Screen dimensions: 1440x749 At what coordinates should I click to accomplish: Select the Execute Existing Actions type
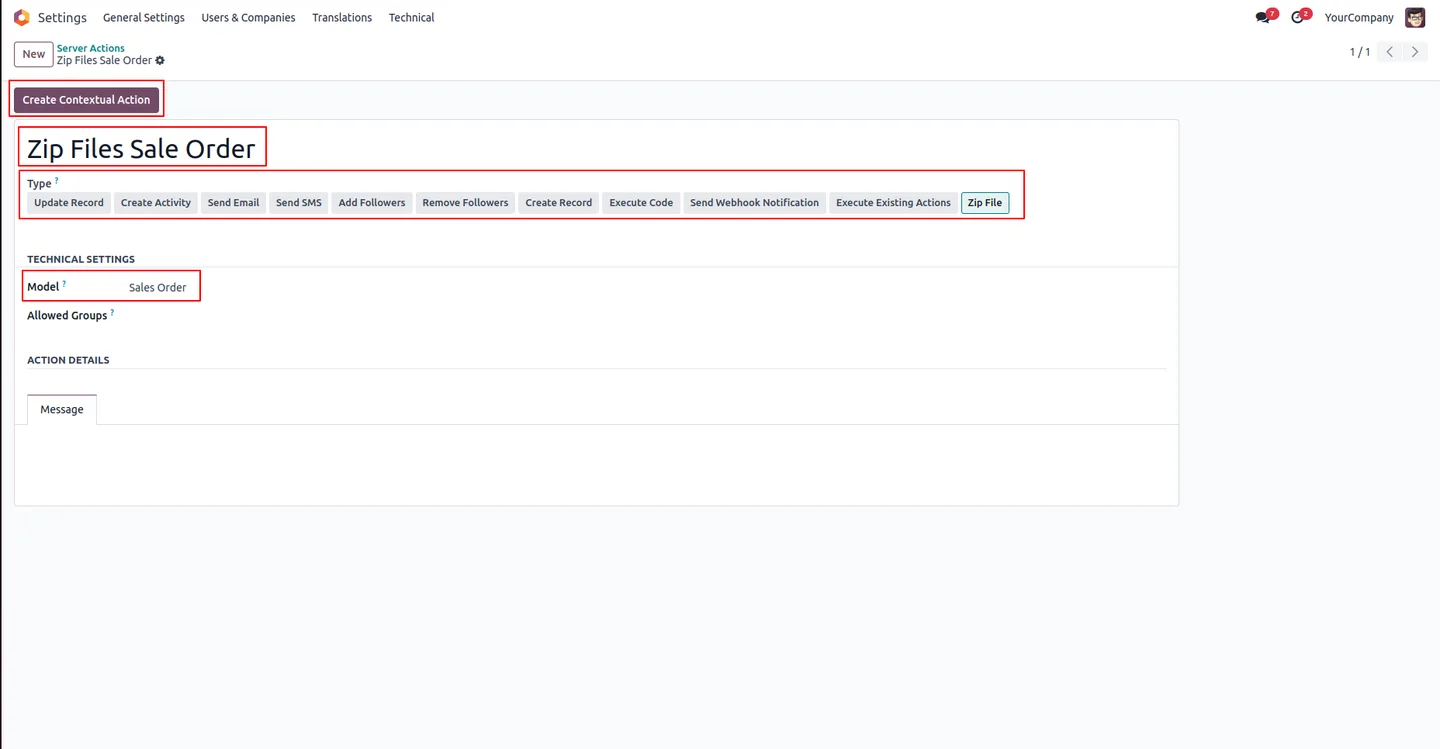coord(893,203)
